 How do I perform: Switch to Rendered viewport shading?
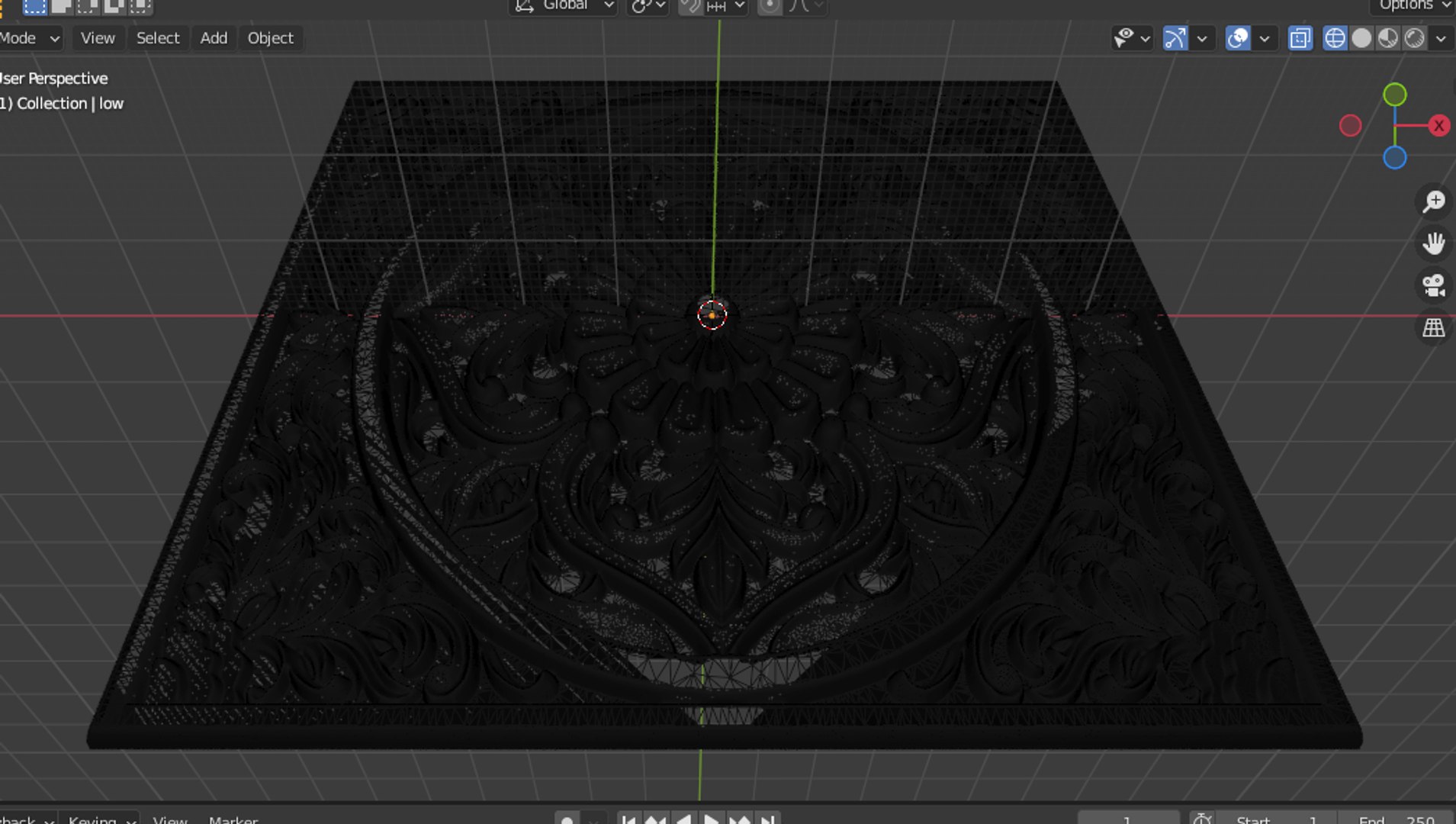pos(1415,38)
